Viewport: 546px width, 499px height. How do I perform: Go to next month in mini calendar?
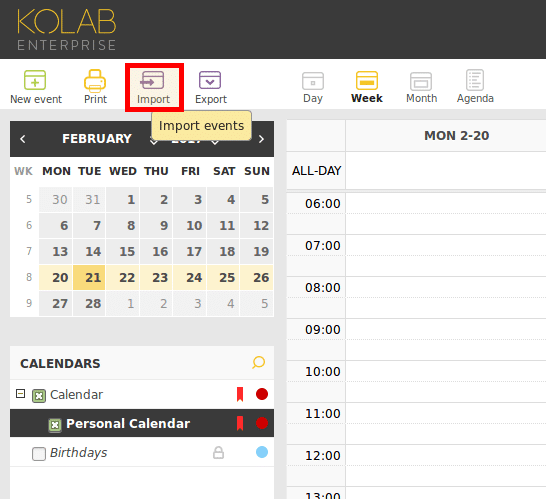[262, 139]
